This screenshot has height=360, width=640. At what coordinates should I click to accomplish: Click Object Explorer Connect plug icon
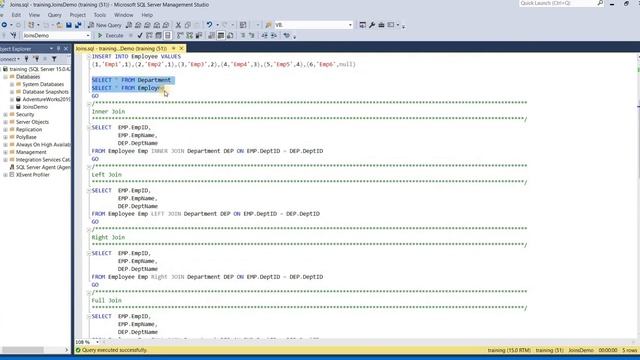point(27,59)
